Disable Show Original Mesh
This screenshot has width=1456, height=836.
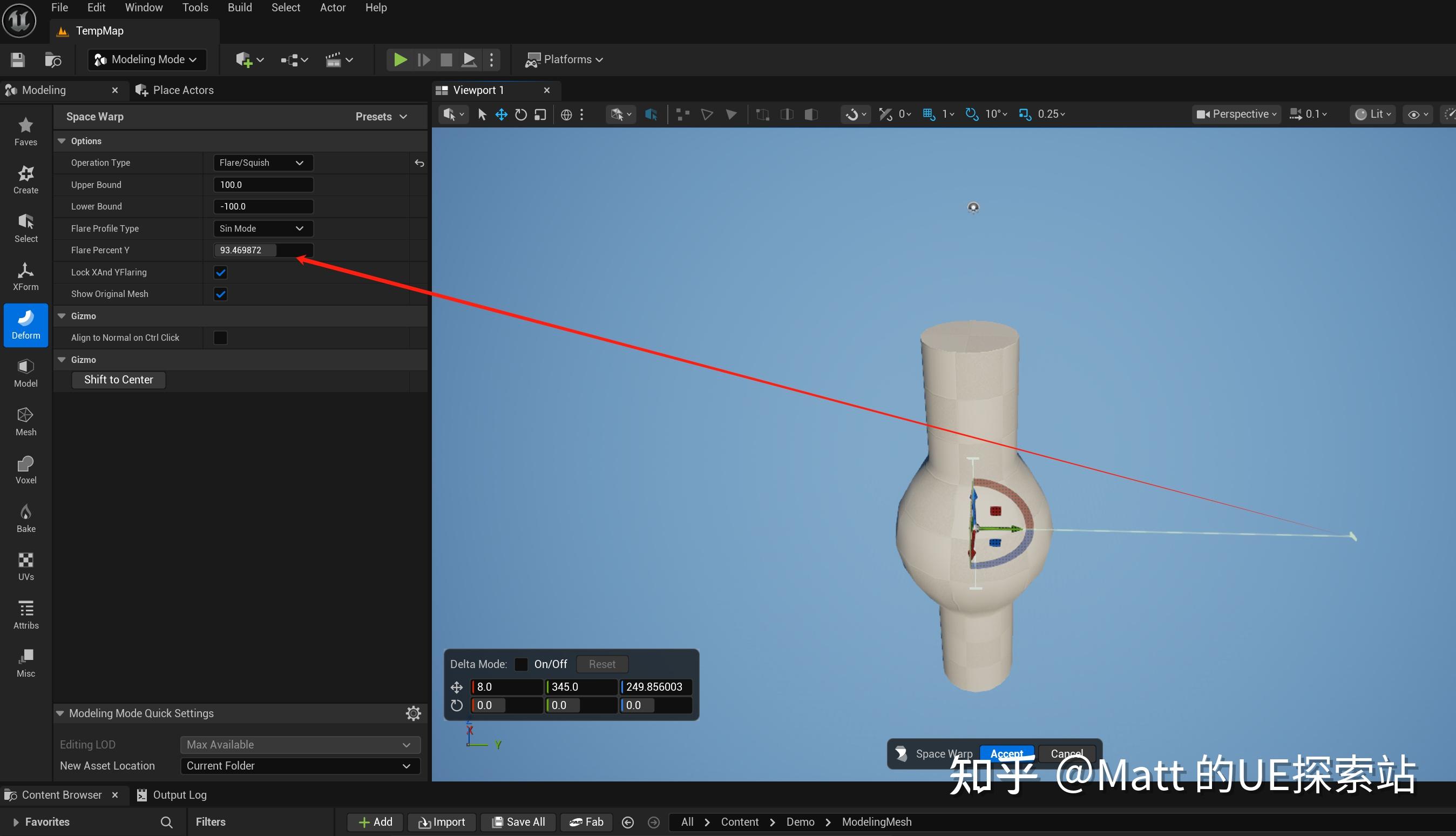tap(220, 293)
